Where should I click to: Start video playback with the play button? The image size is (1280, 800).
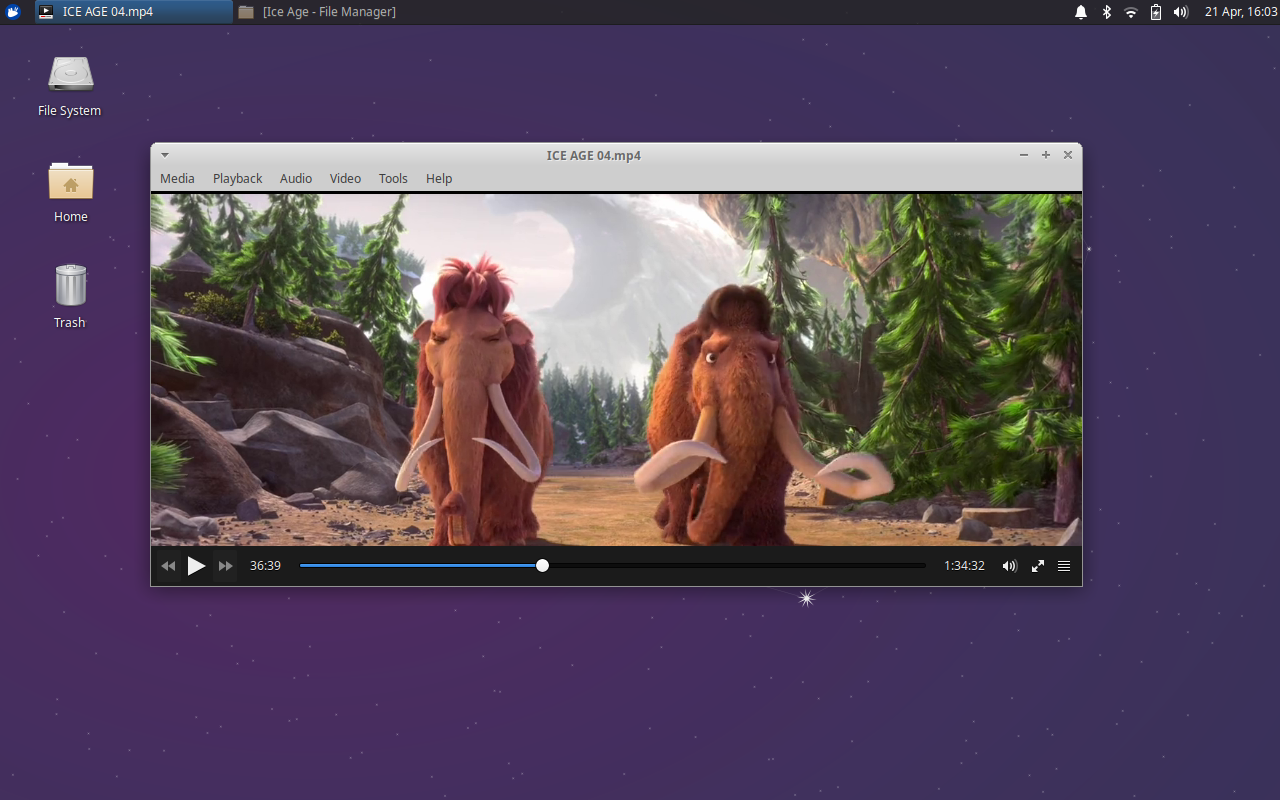click(x=196, y=566)
